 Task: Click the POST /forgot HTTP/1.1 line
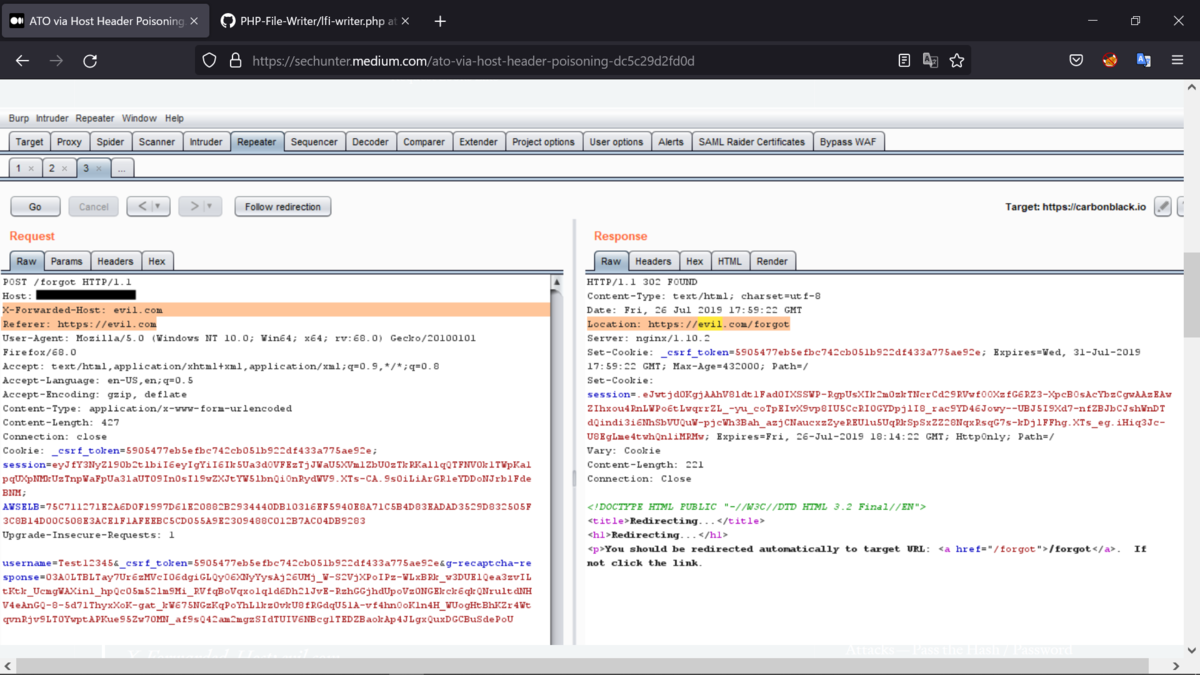tap(67, 282)
